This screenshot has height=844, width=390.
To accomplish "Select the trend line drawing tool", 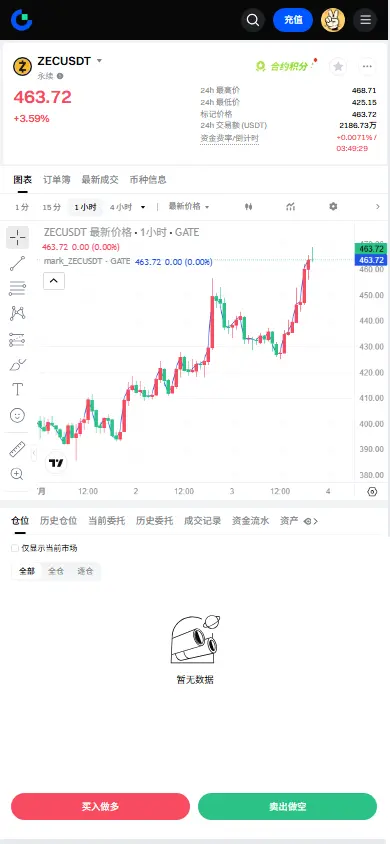I will [x=17, y=263].
